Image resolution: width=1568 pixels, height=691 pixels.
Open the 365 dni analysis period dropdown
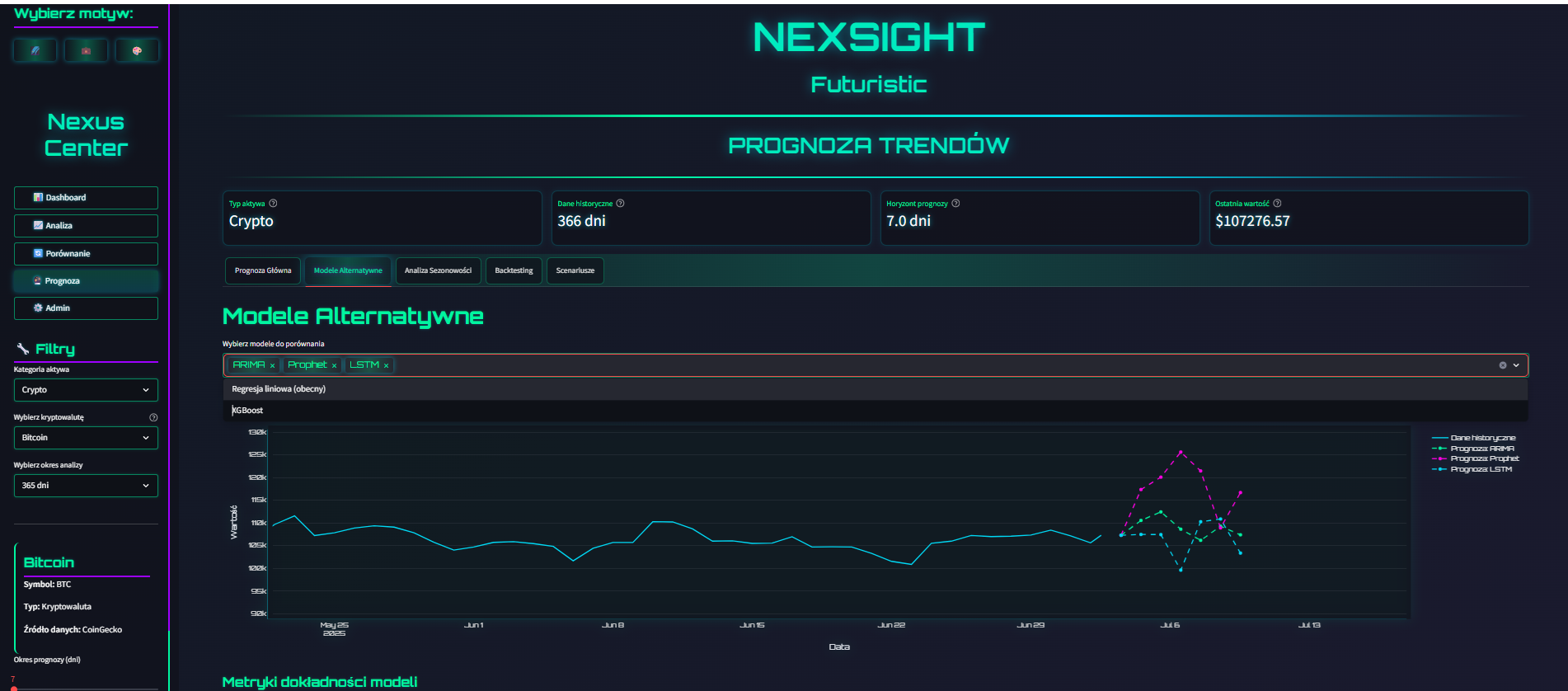click(86, 486)
